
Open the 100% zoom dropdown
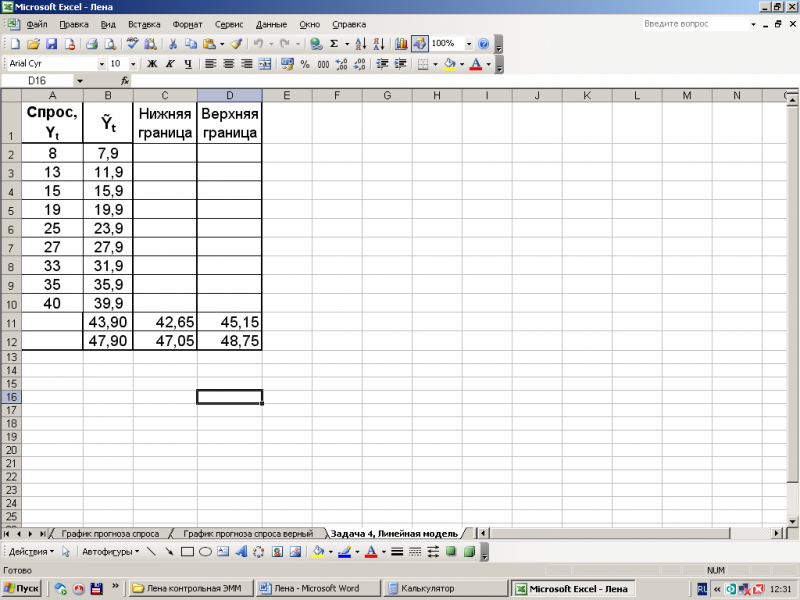[469, 44]
